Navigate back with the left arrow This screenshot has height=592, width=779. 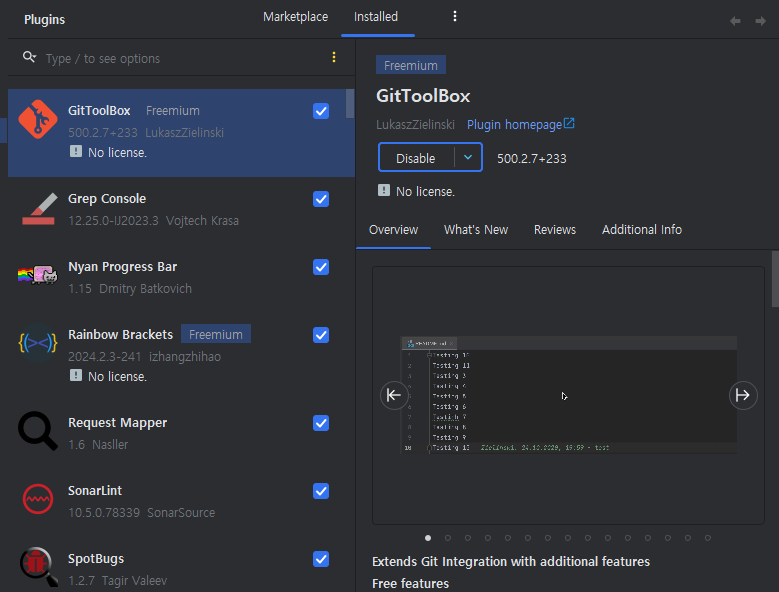coord(735,21)
